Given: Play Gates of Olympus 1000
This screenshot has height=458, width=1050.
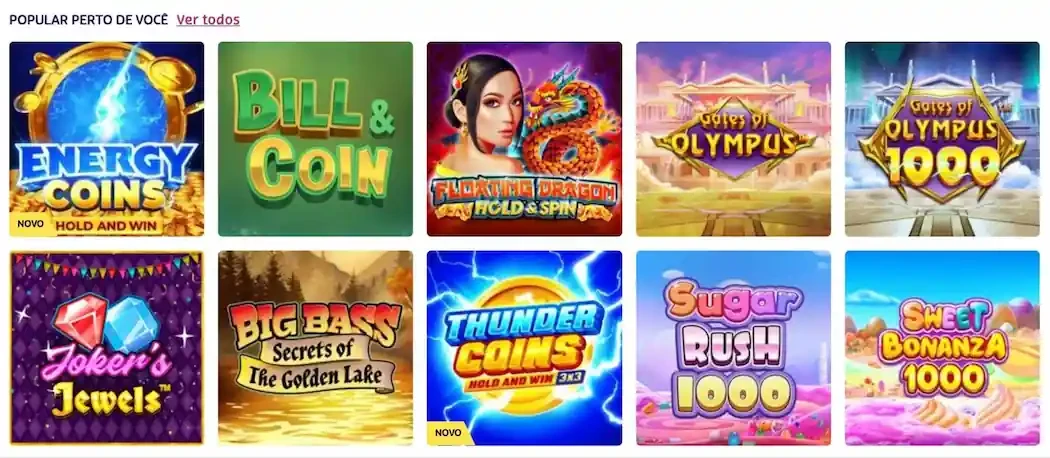Looking at the screenshot, I should pos(942,139).
